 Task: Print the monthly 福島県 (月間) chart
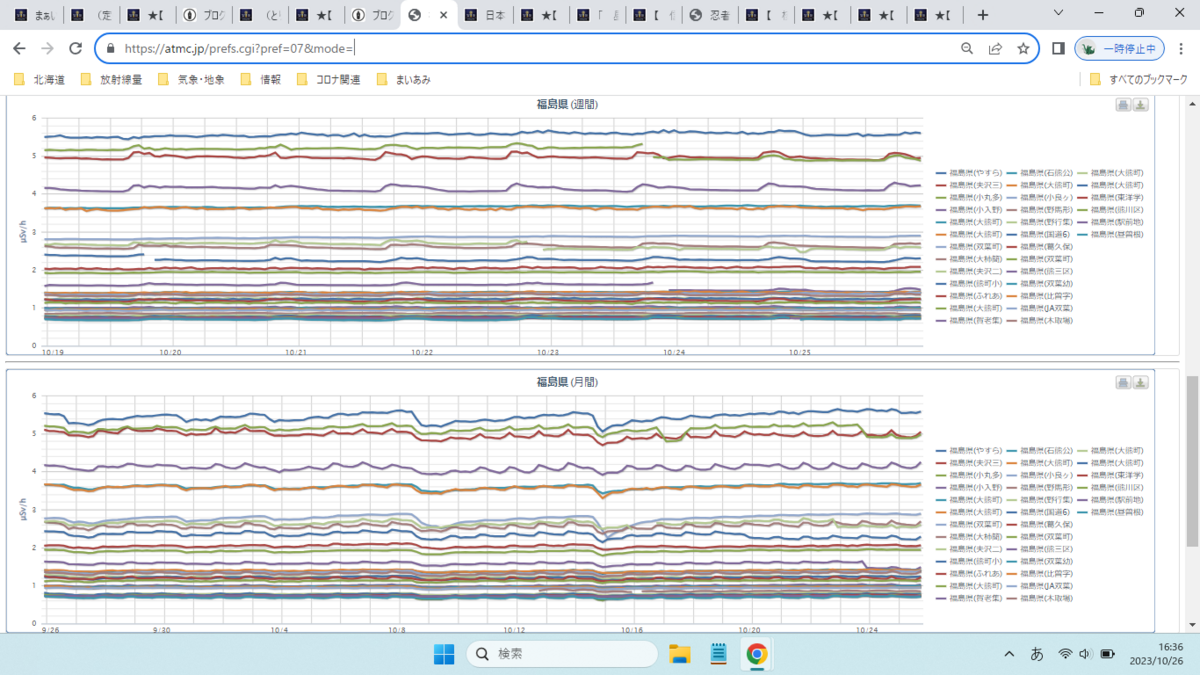(x=1123, y=383)
